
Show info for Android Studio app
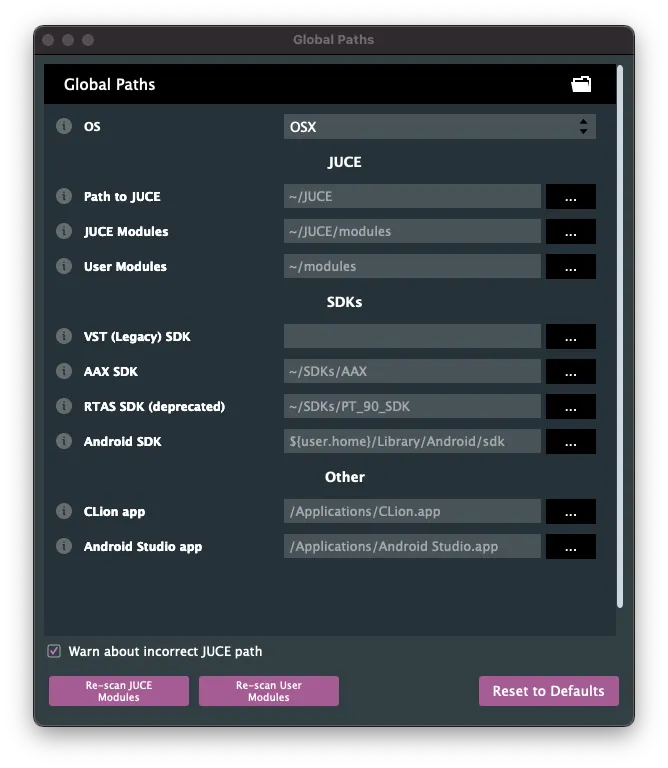tap(64, 547)
